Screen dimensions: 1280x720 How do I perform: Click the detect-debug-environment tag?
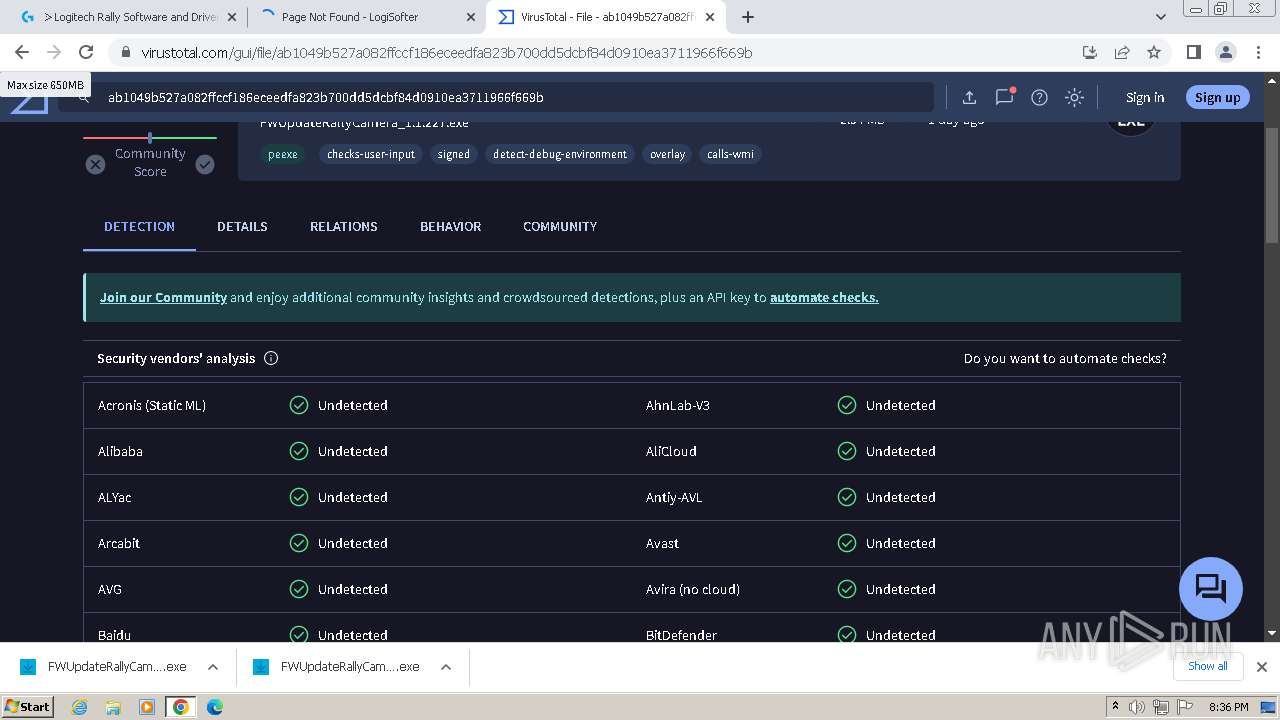pos(560,154)
